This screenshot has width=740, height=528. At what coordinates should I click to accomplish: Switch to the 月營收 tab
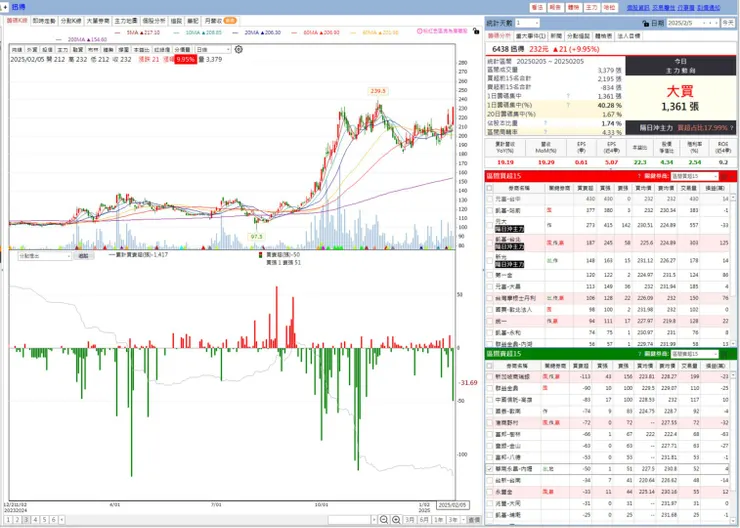point(220,21)
